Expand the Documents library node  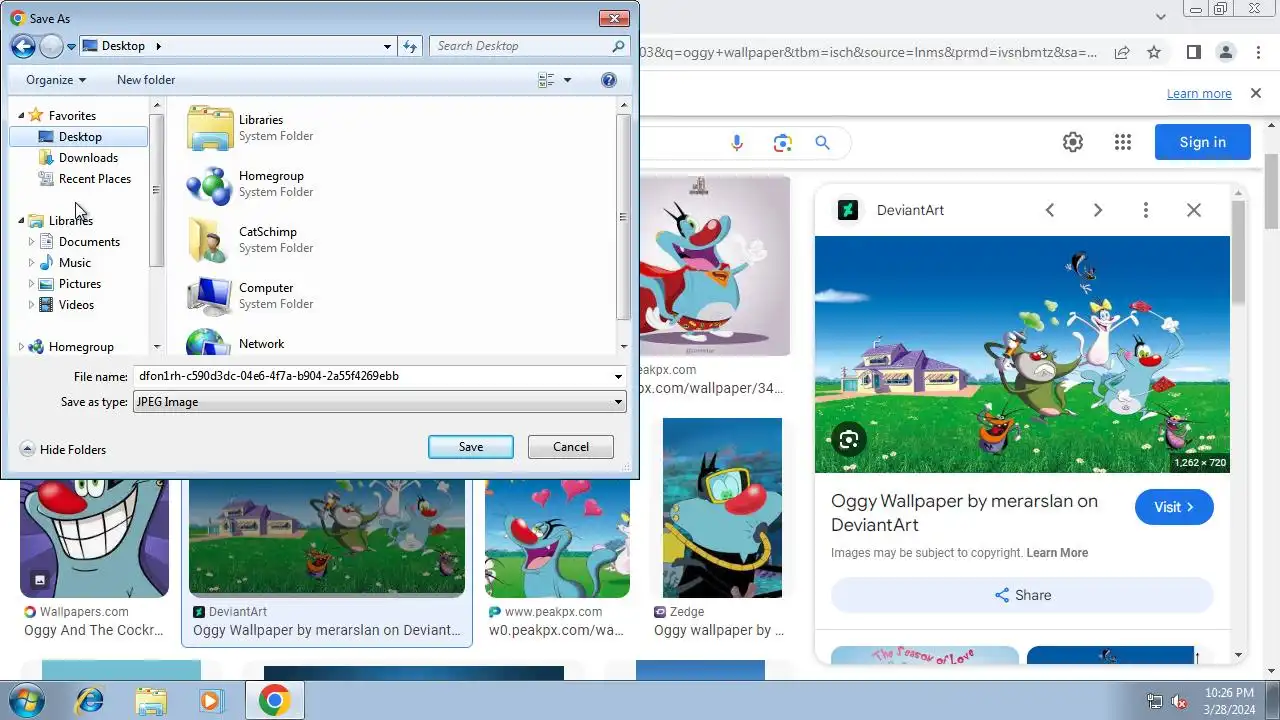pyautogui.click(x=31, y=242)
